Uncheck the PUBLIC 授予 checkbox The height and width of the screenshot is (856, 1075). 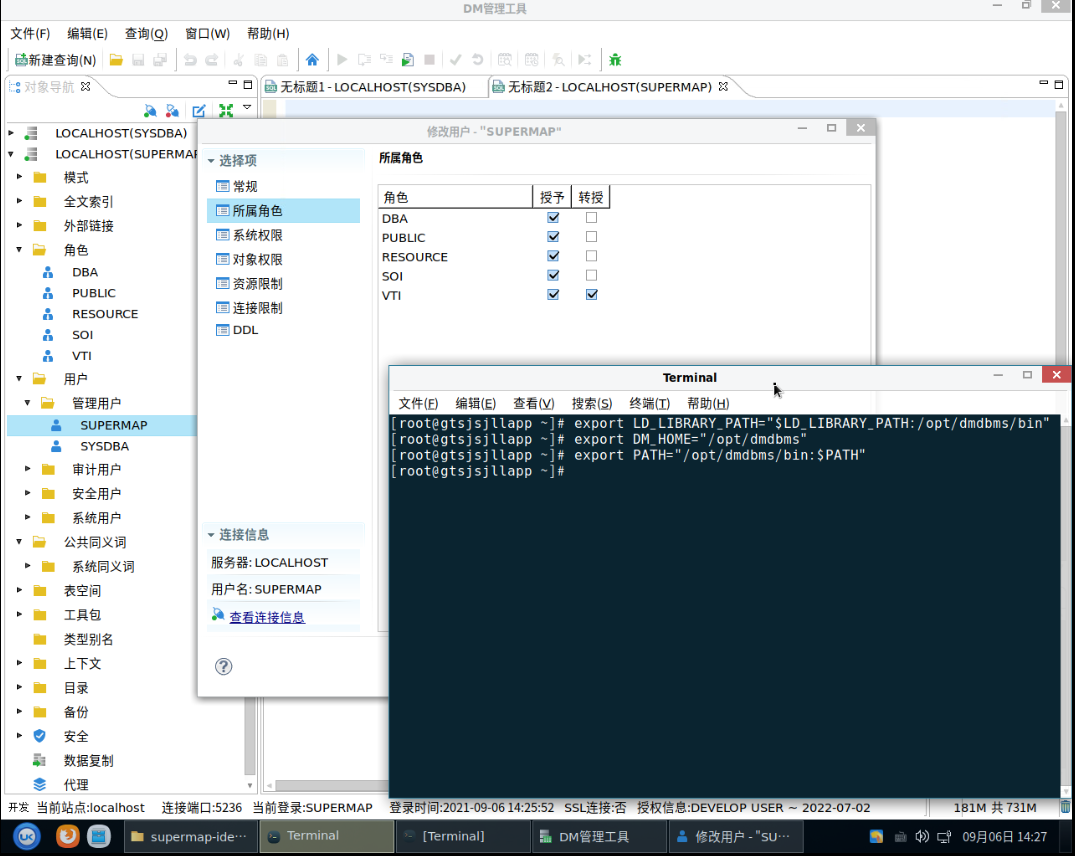[553, 236]
